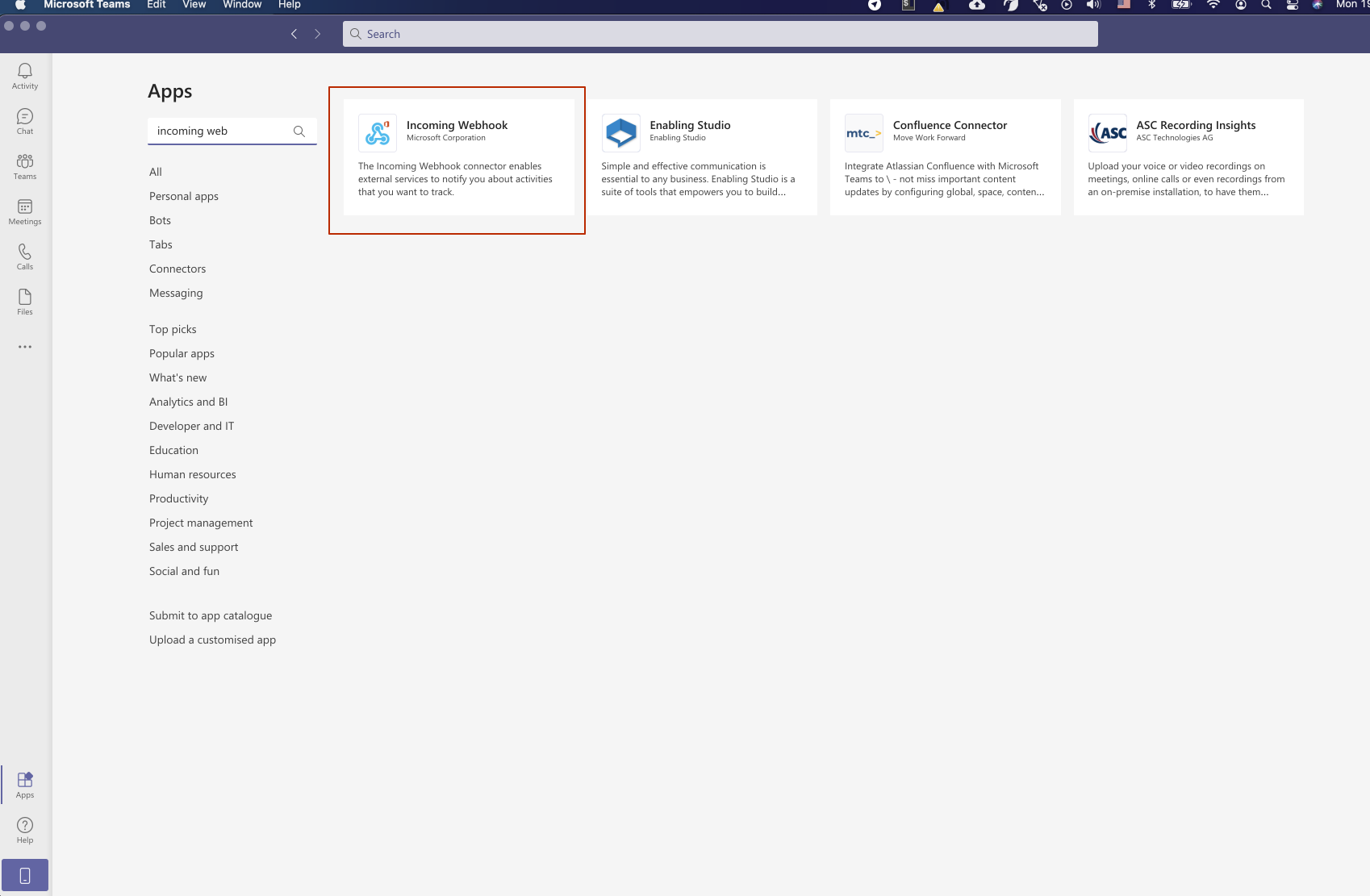Filter by Project management
This screenshot has height=896, width=1370.
[x=201, y=523]
